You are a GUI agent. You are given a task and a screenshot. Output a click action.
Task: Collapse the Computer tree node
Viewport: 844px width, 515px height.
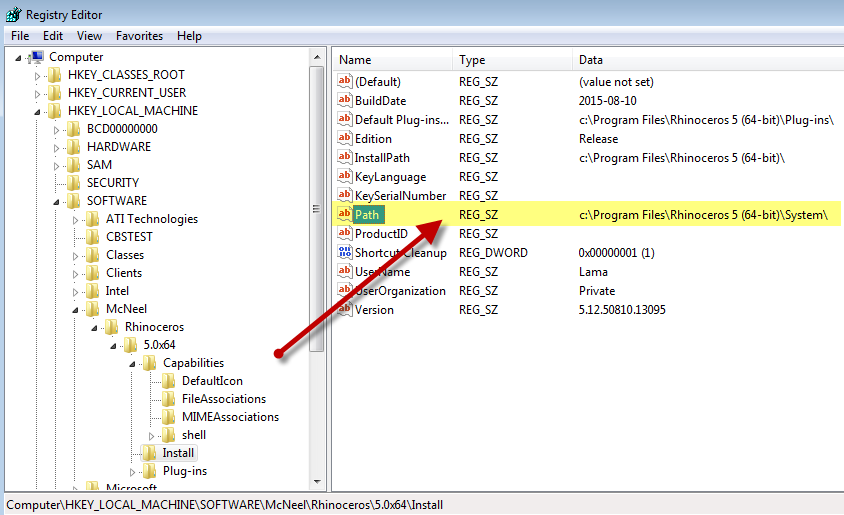pos(18,58)
